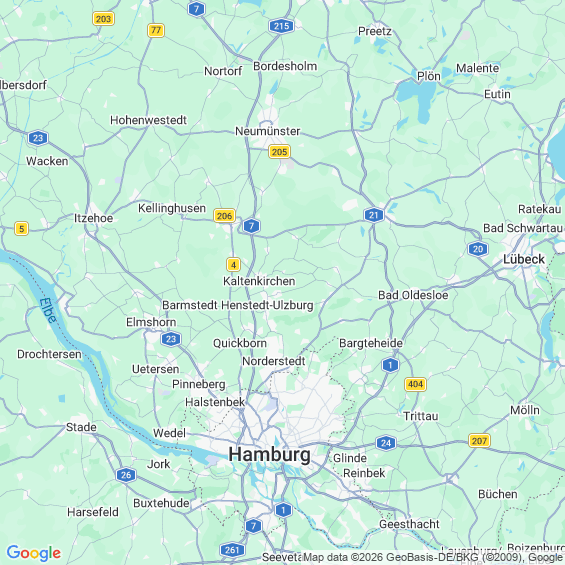Select the Elbe river label
This screenshot has width=565, height=565.
tap(48, 310)
